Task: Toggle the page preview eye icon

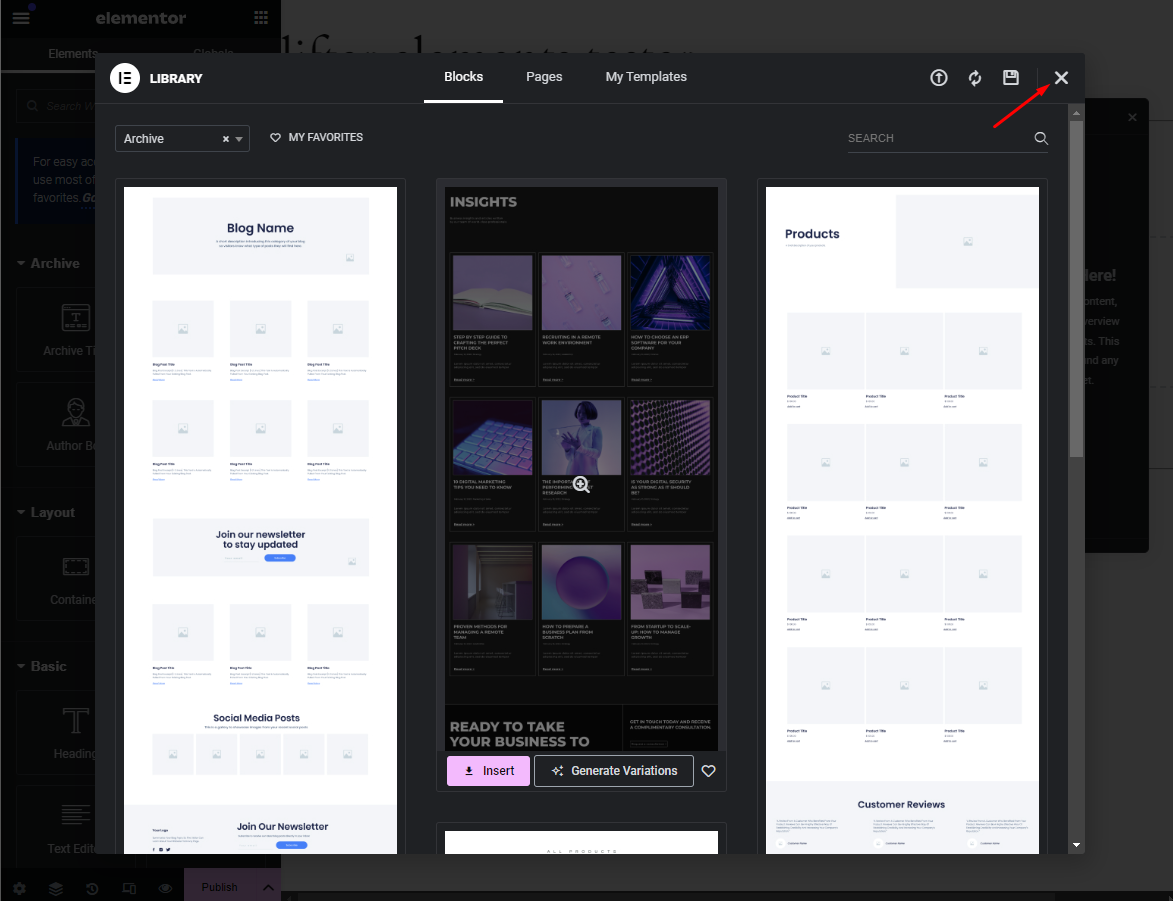Action: point(165,888)
